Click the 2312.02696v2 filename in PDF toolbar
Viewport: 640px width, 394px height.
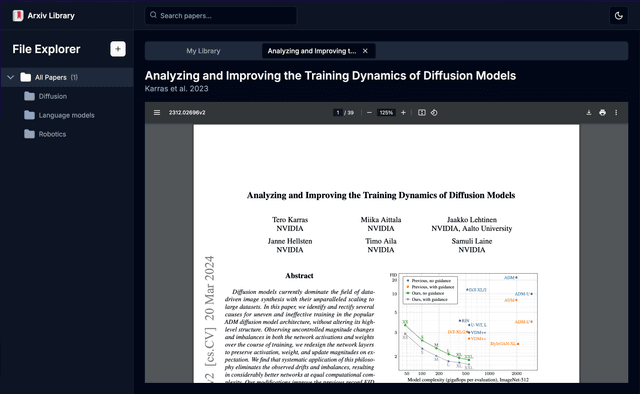tap(187, 113)
